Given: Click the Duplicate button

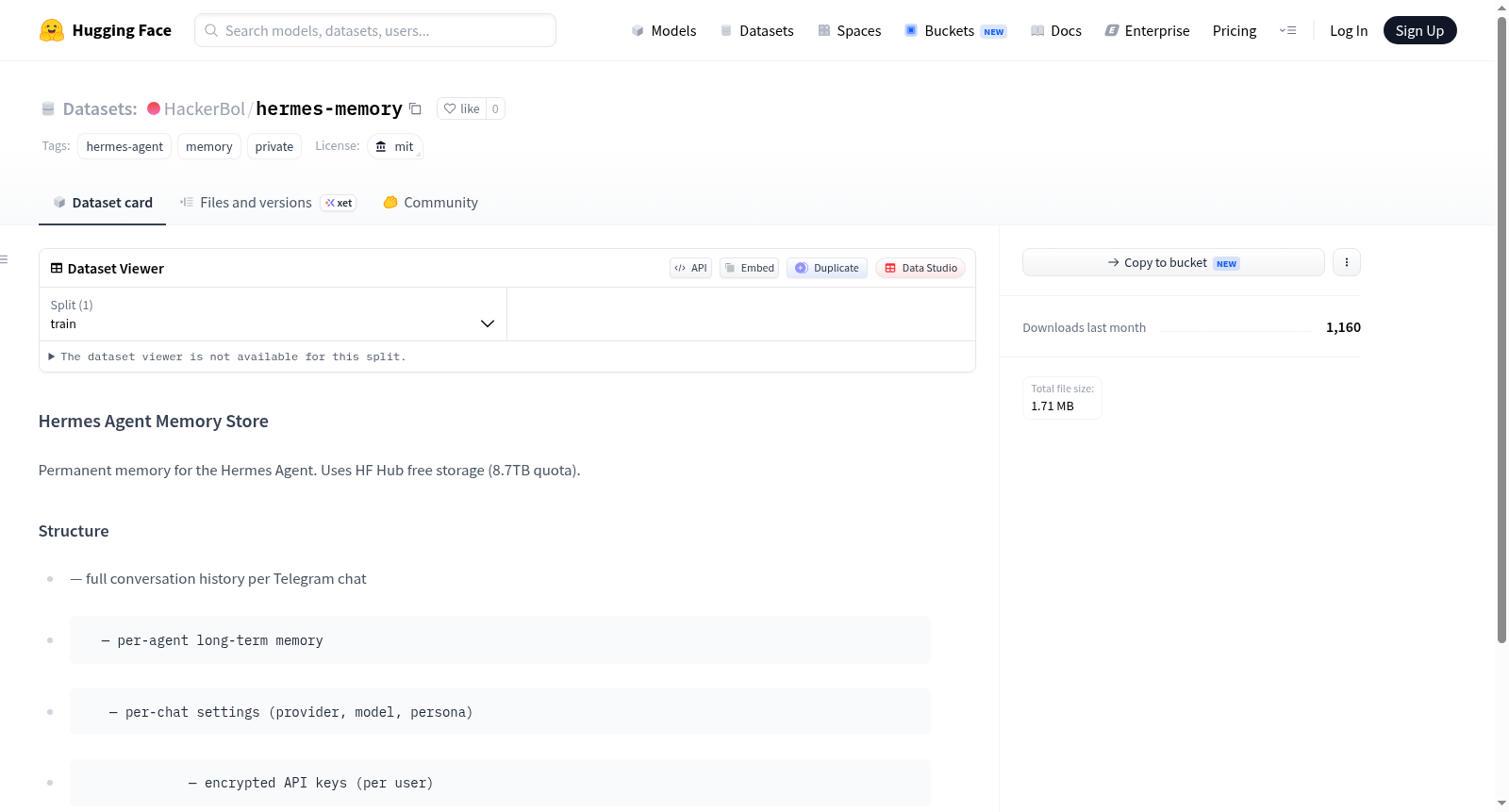Looking at the screenshot, I should [827, 268].
